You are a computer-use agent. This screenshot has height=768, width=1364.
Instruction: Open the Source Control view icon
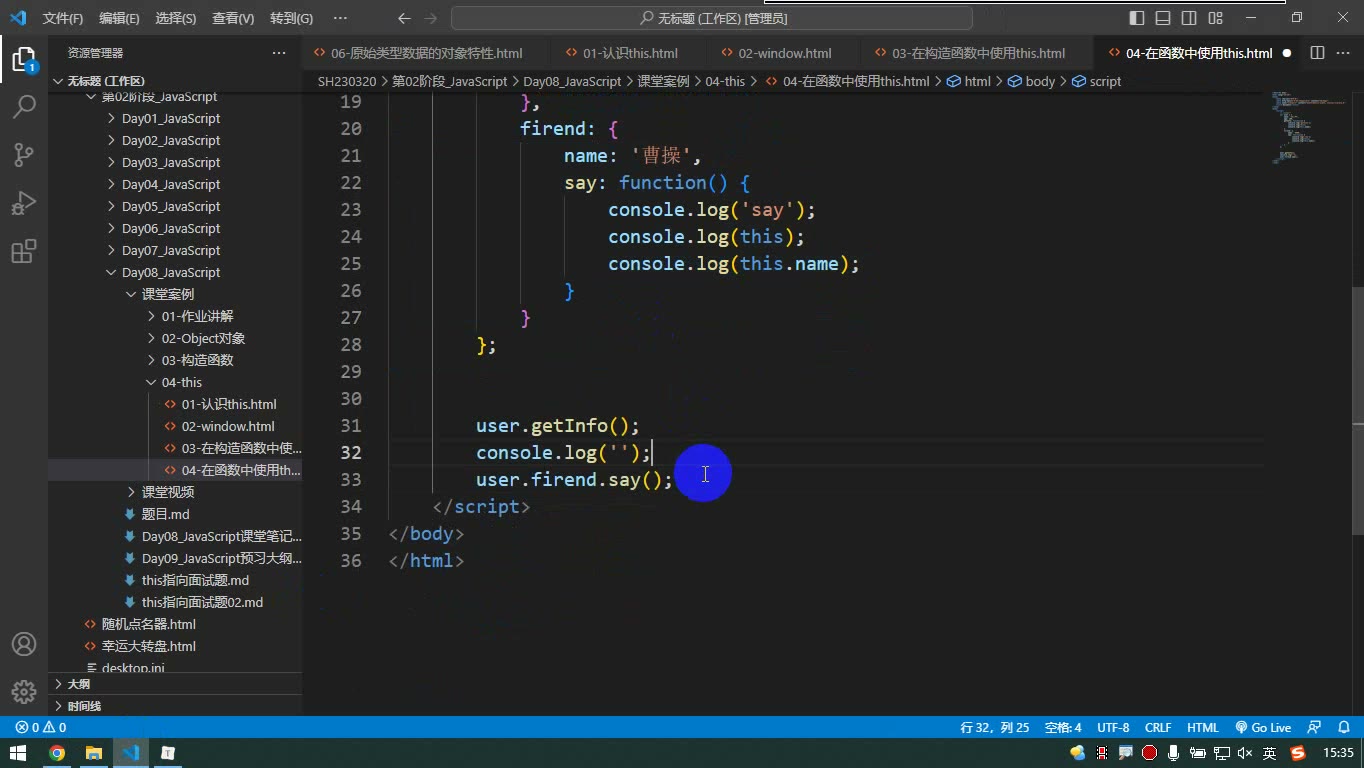[x=24, y=154]
